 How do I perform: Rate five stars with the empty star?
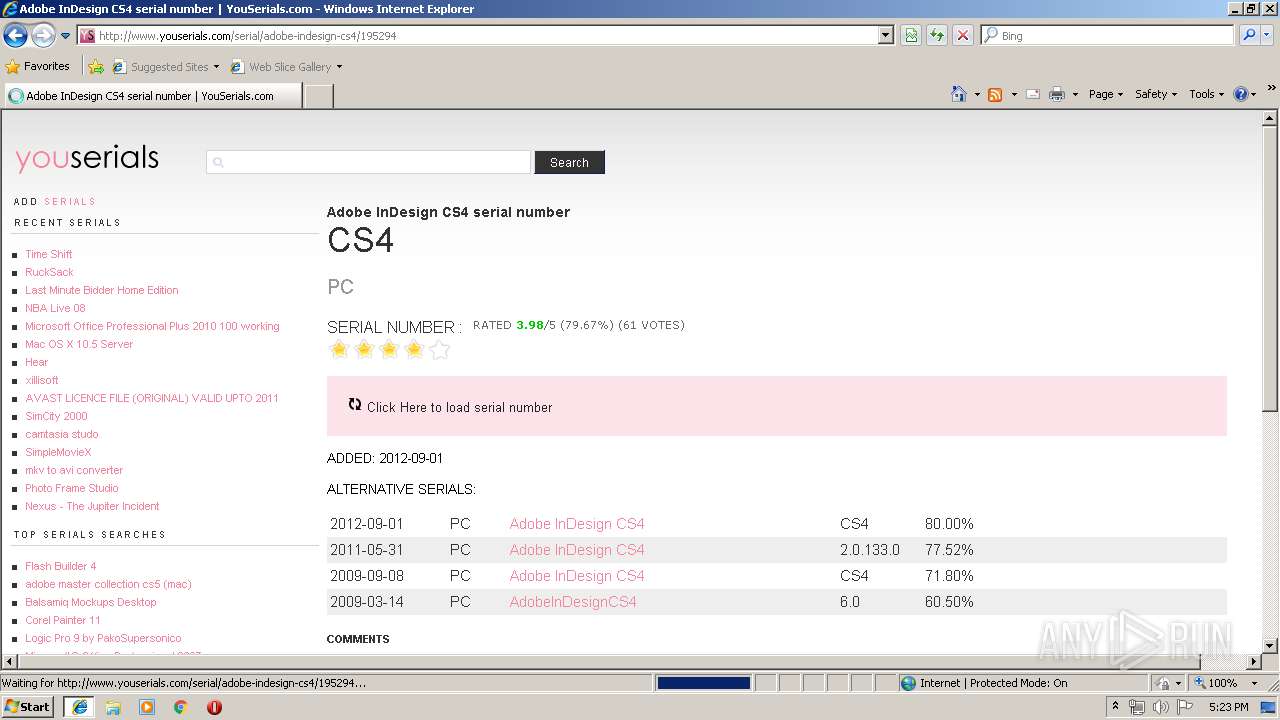click(440, 349)
